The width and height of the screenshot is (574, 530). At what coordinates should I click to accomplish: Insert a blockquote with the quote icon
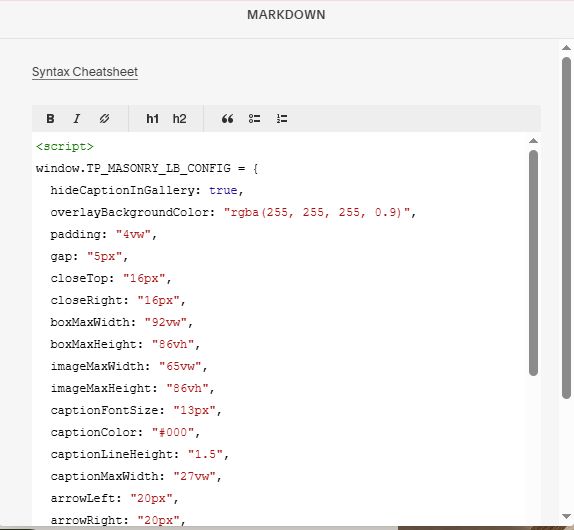tap(227, 119)
